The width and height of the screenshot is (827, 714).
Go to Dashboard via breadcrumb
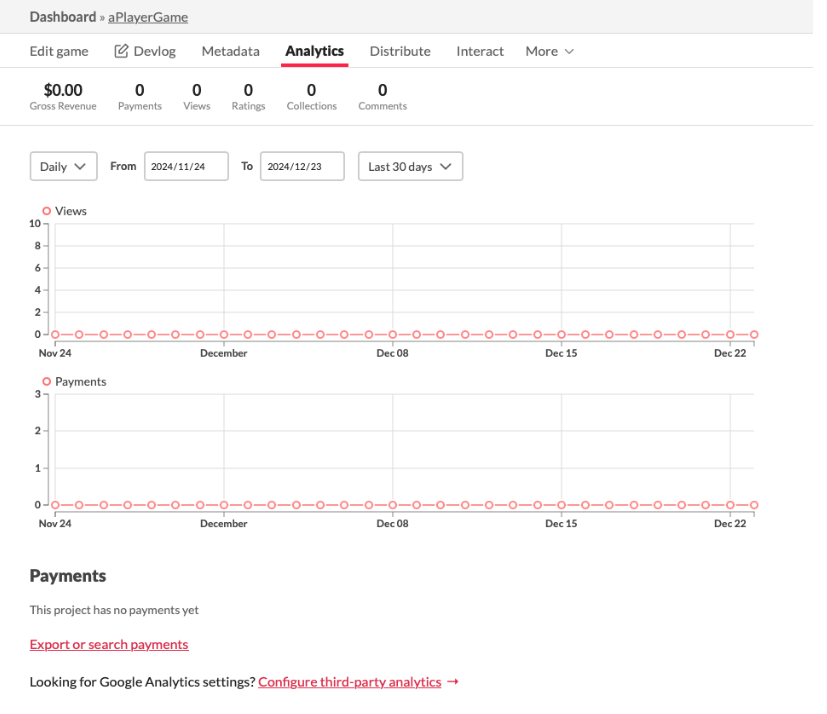[x=62, y=17]
